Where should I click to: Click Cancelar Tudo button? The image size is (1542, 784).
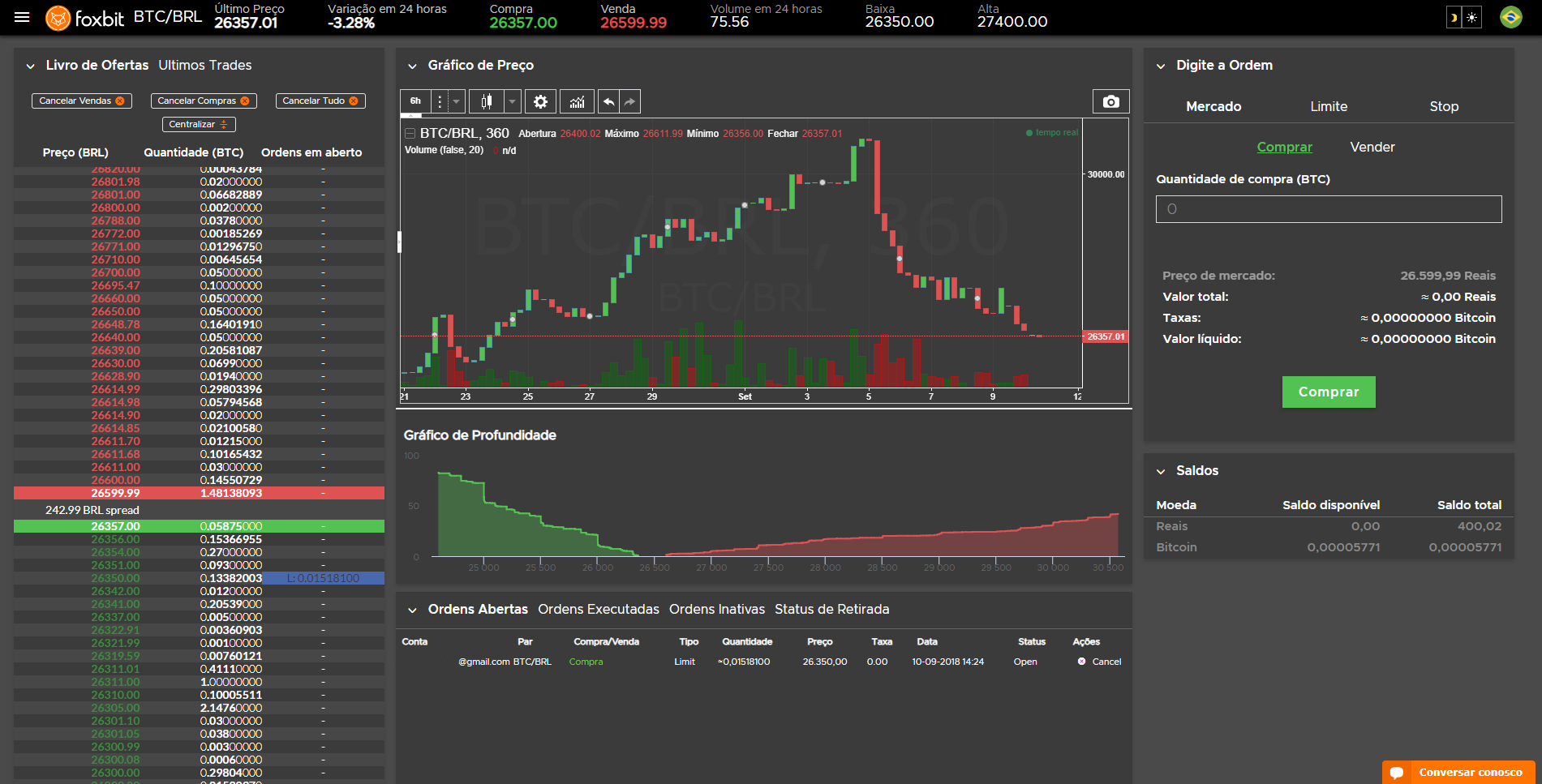[x=320, y=101]
